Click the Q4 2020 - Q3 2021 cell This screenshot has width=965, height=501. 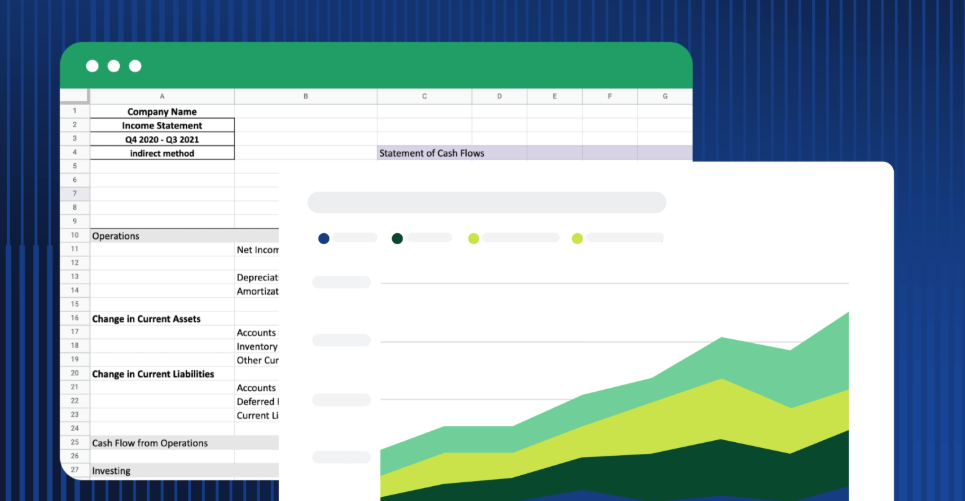162,140
